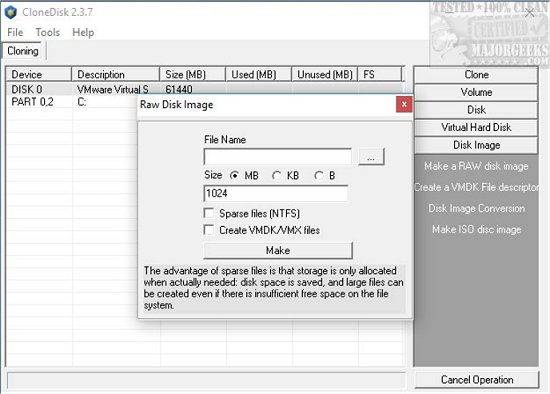Click the 61440 size cell
Viewport: 550px width, 394px height.
pyautogui.click(x=179, y=89)
